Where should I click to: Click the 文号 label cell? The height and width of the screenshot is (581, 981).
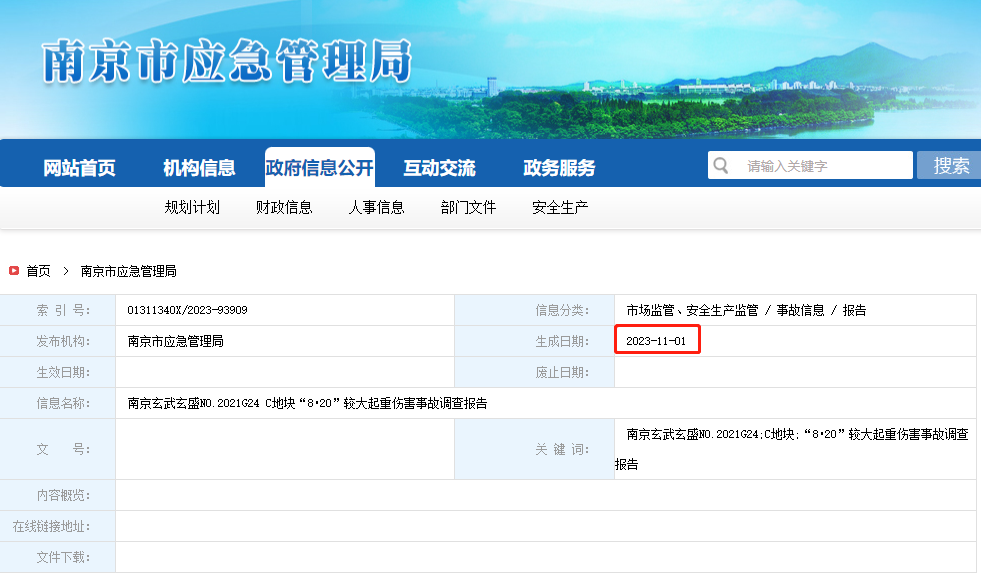pos(58,449)
